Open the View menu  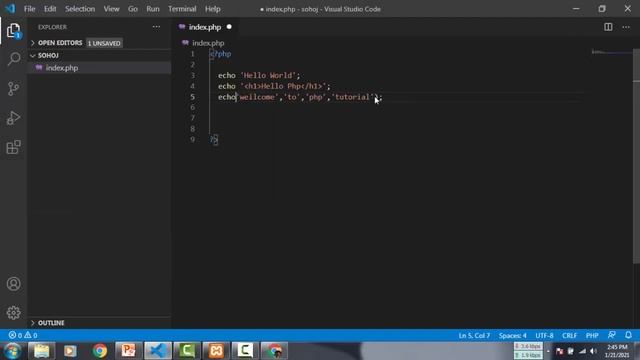click(111, 9)
